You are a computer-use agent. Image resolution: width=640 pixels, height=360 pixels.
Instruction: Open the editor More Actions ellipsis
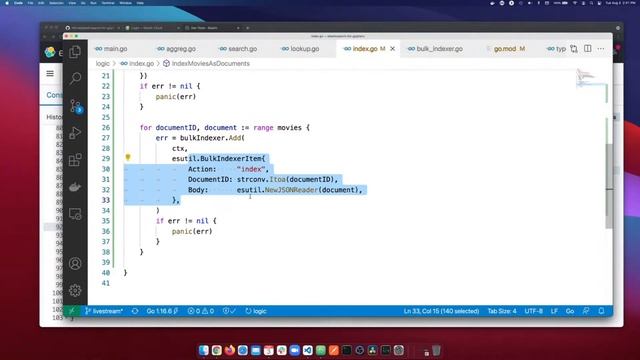coord(601,49)
